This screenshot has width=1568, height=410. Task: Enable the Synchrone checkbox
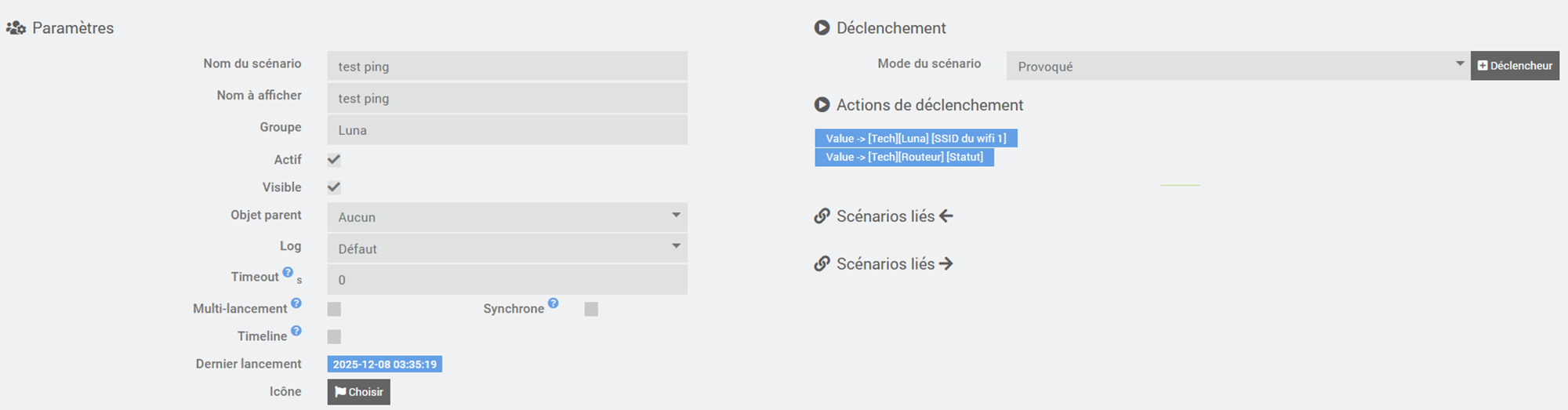pos(591,309)
